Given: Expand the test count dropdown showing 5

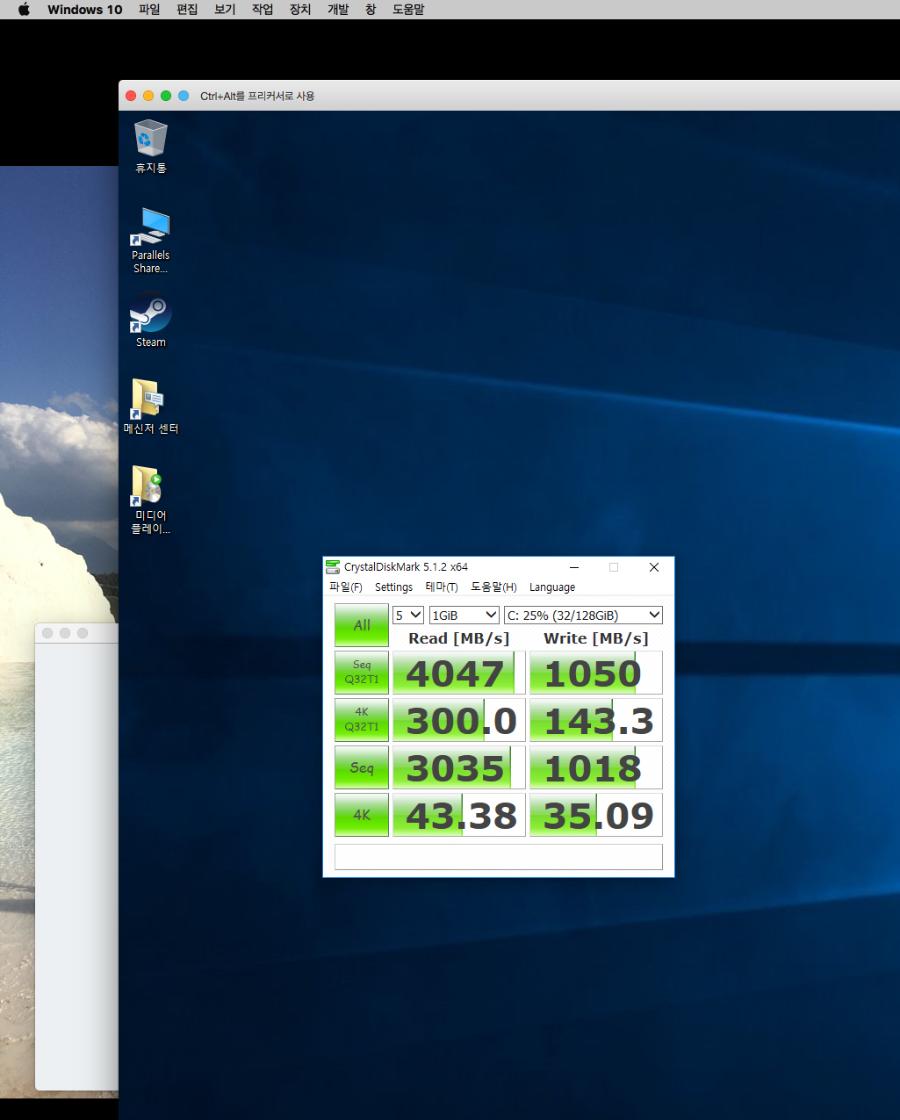Looking at the screenshot, I should (x=408, y=615).
